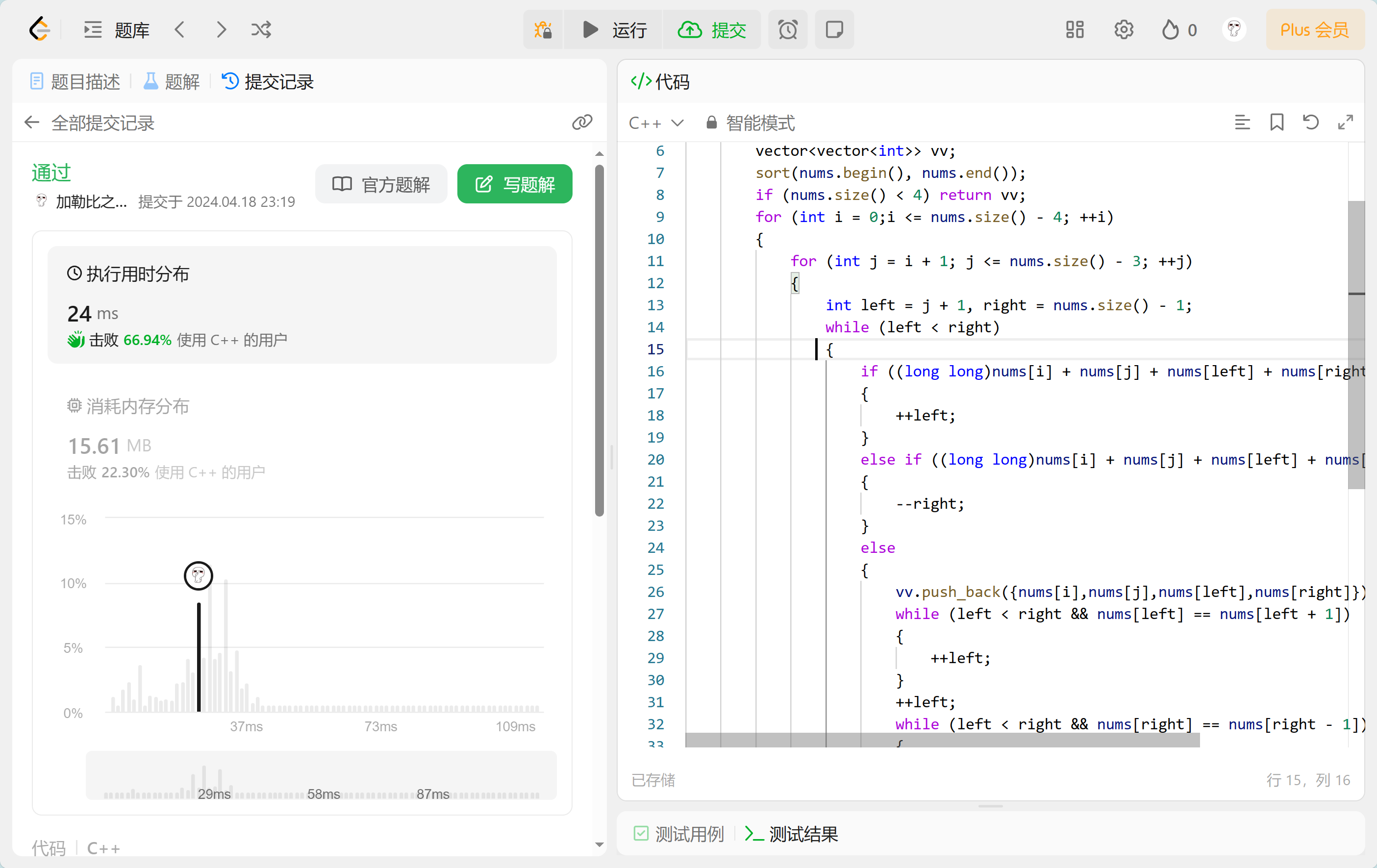The width and height of the screenshot is (1377, 868).
Task: Click the shuffle random problem icon
Action: coord(261,29)
